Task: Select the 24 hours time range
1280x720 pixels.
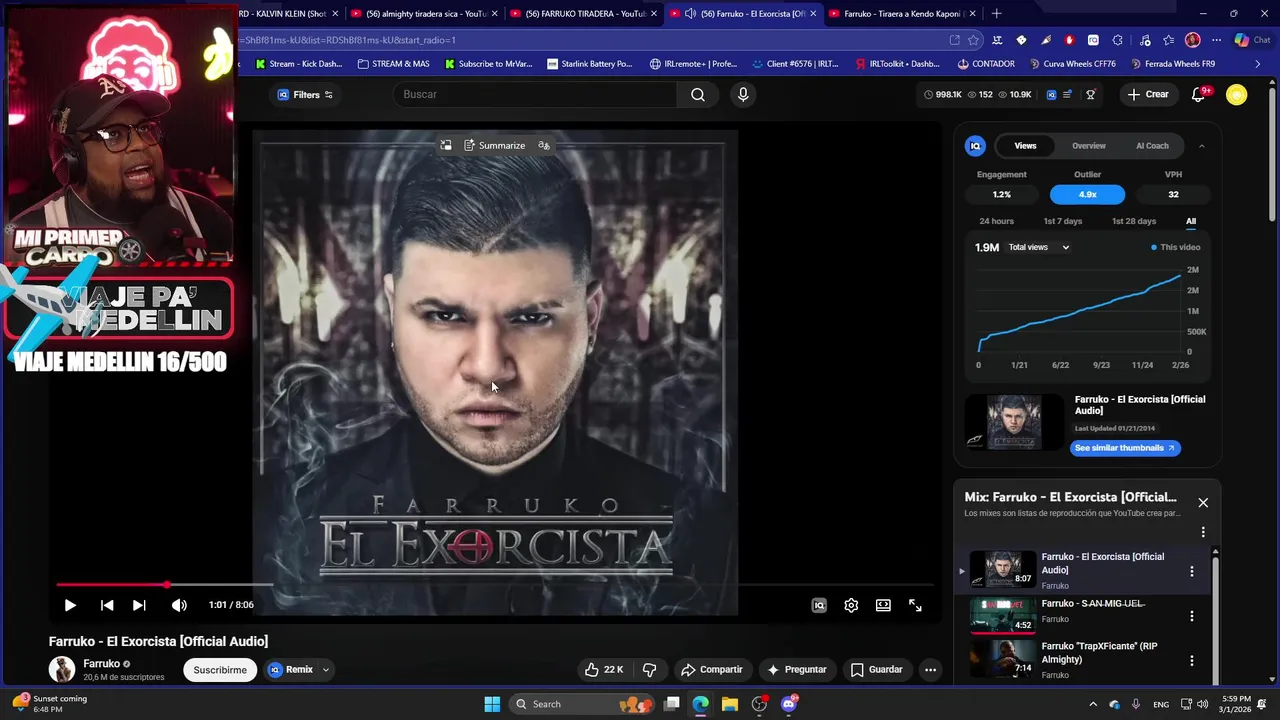Action: click(x=996, y=221)
